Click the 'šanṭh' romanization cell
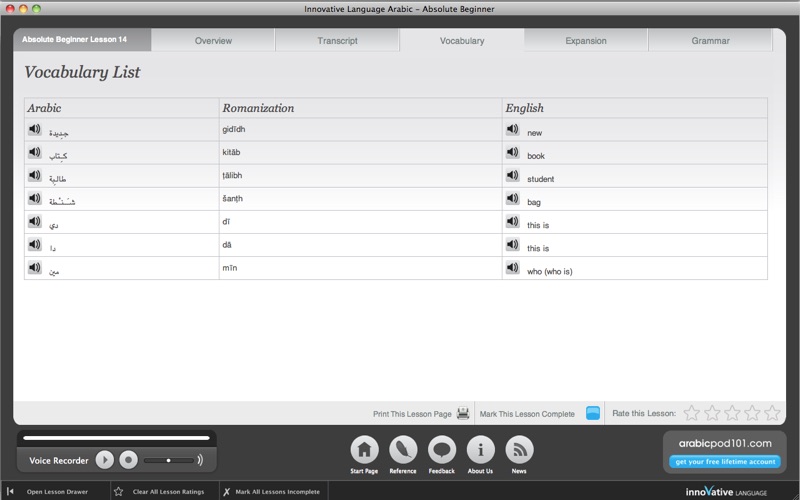 coord(360,198)
